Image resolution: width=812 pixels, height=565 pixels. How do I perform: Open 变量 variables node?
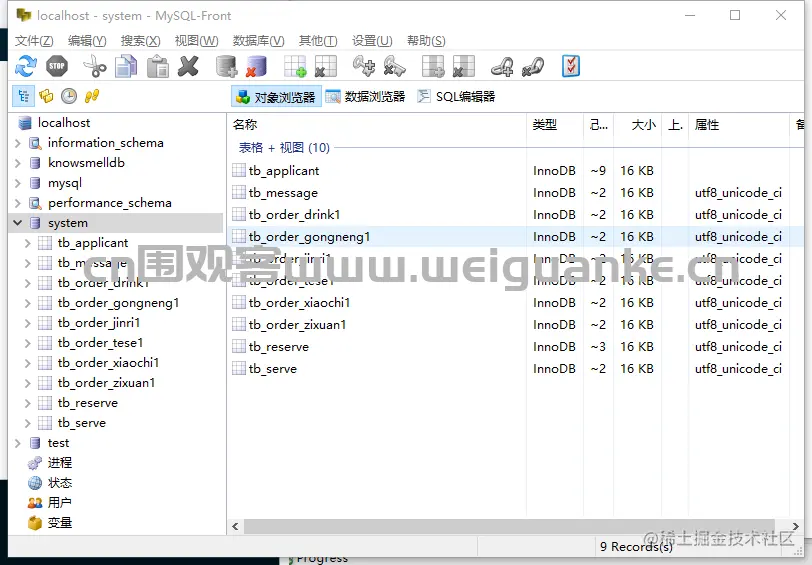60,523
